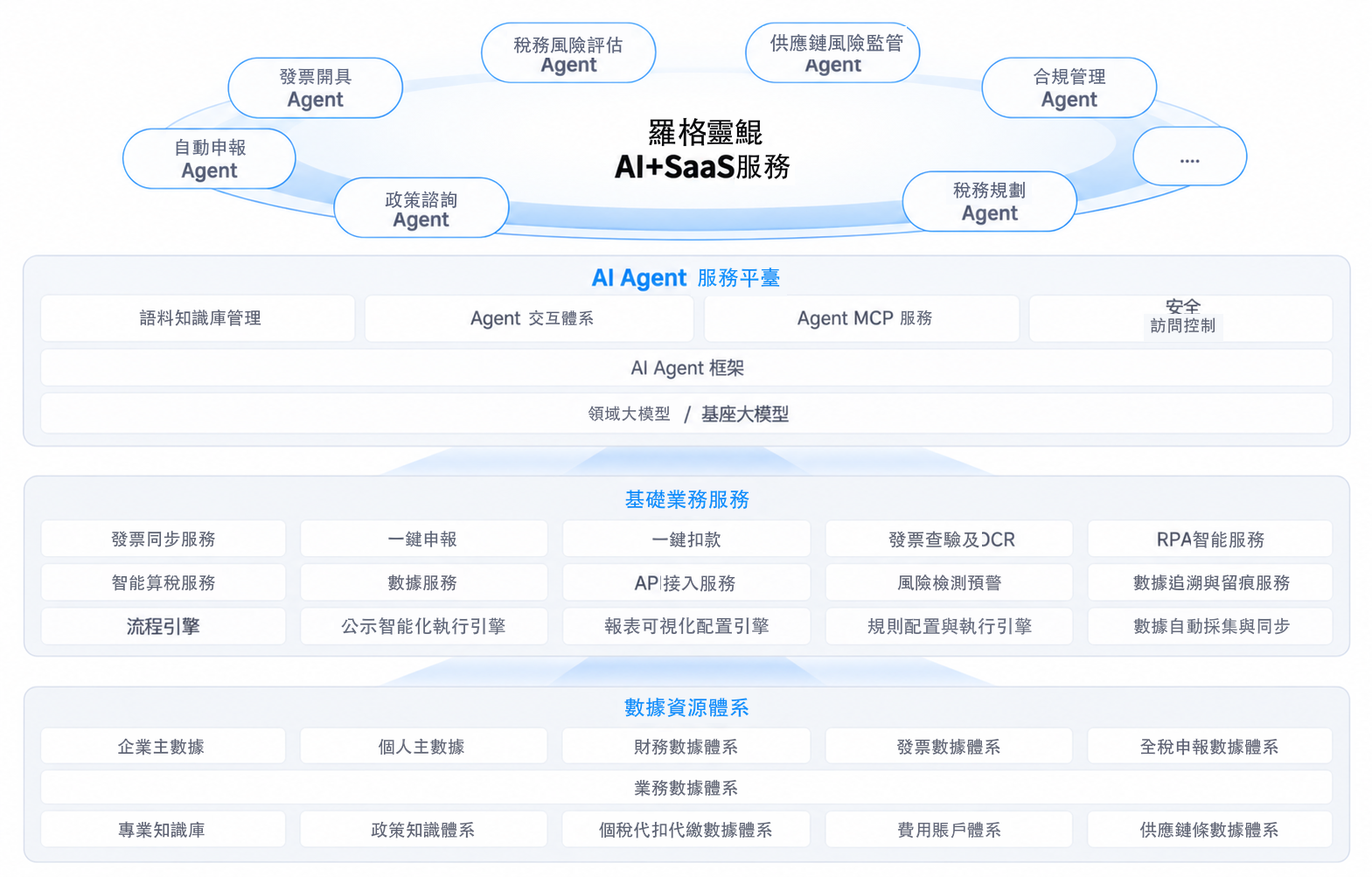The image size is (1372, 877).
Task: Select the 個稅代扣代繳數據體系 cell
Action: [686, 829]
